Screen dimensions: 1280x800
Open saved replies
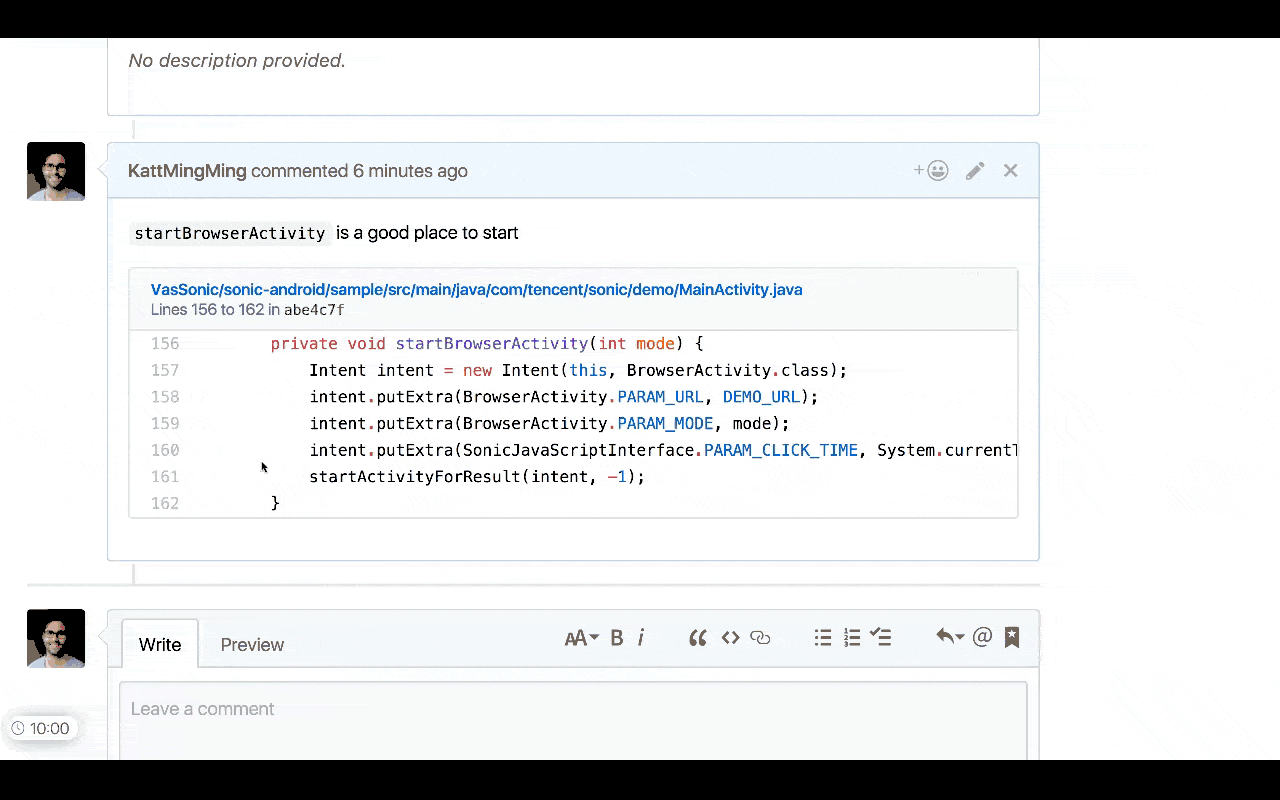[x=1012, y=637]
